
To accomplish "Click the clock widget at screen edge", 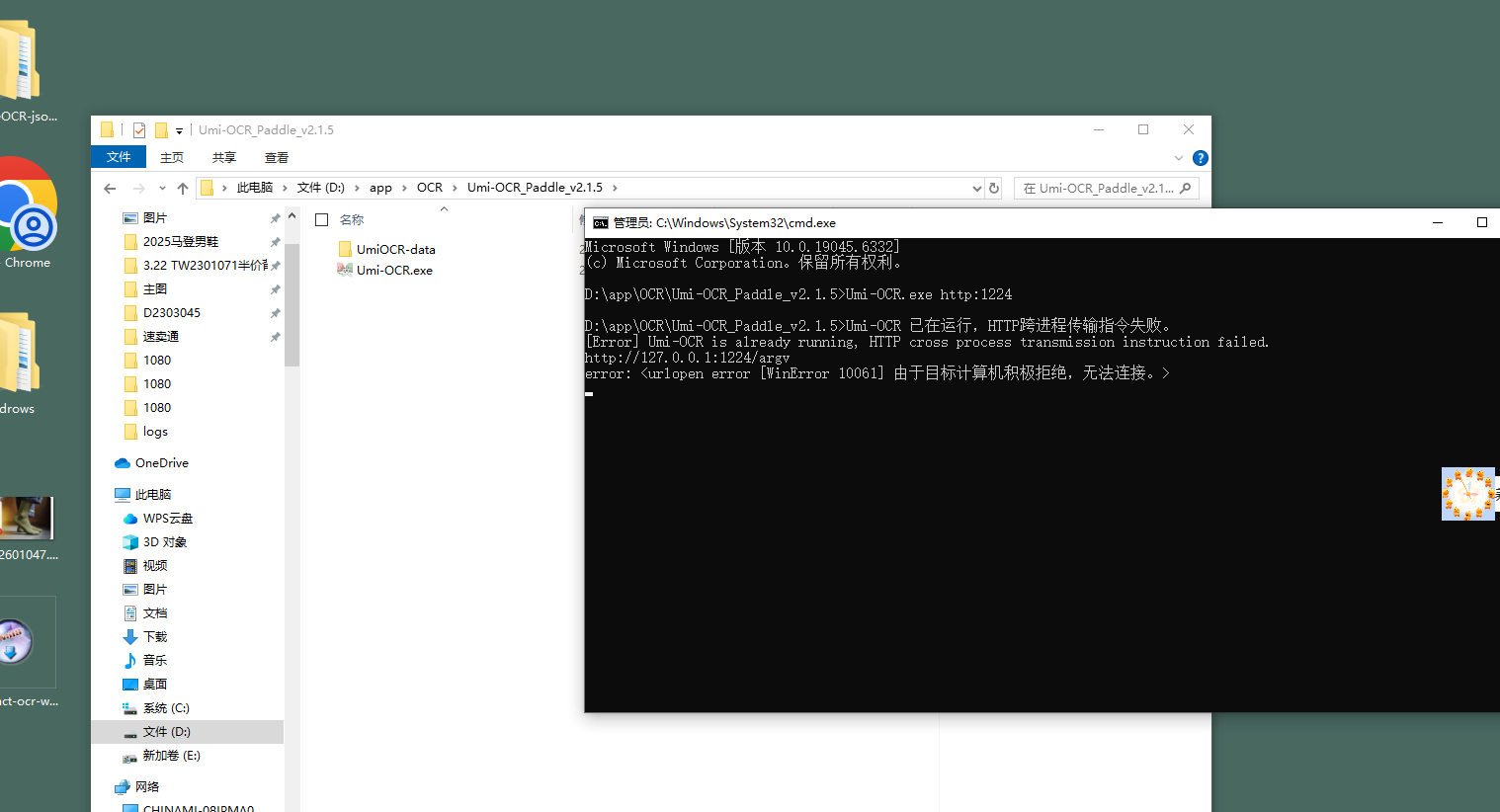I will [x=1468, y=494].
